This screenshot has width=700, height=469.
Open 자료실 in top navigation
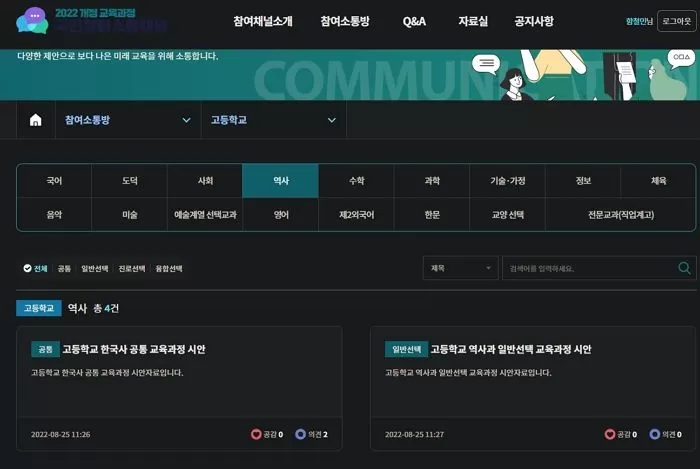pos(473,21)
